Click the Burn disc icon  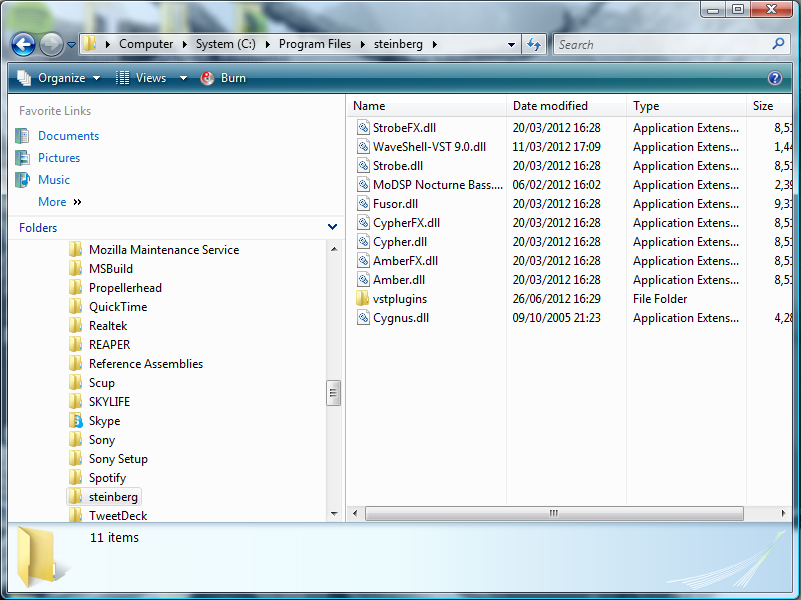pos(207,78)
